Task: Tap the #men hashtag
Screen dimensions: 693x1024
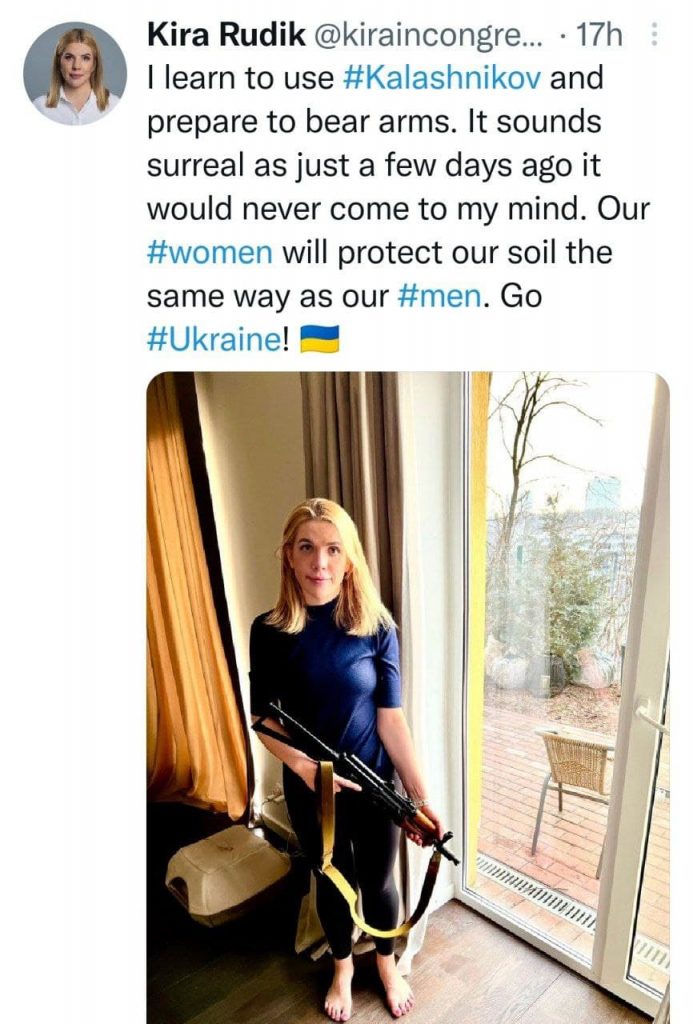Action: tap(445, 297)
